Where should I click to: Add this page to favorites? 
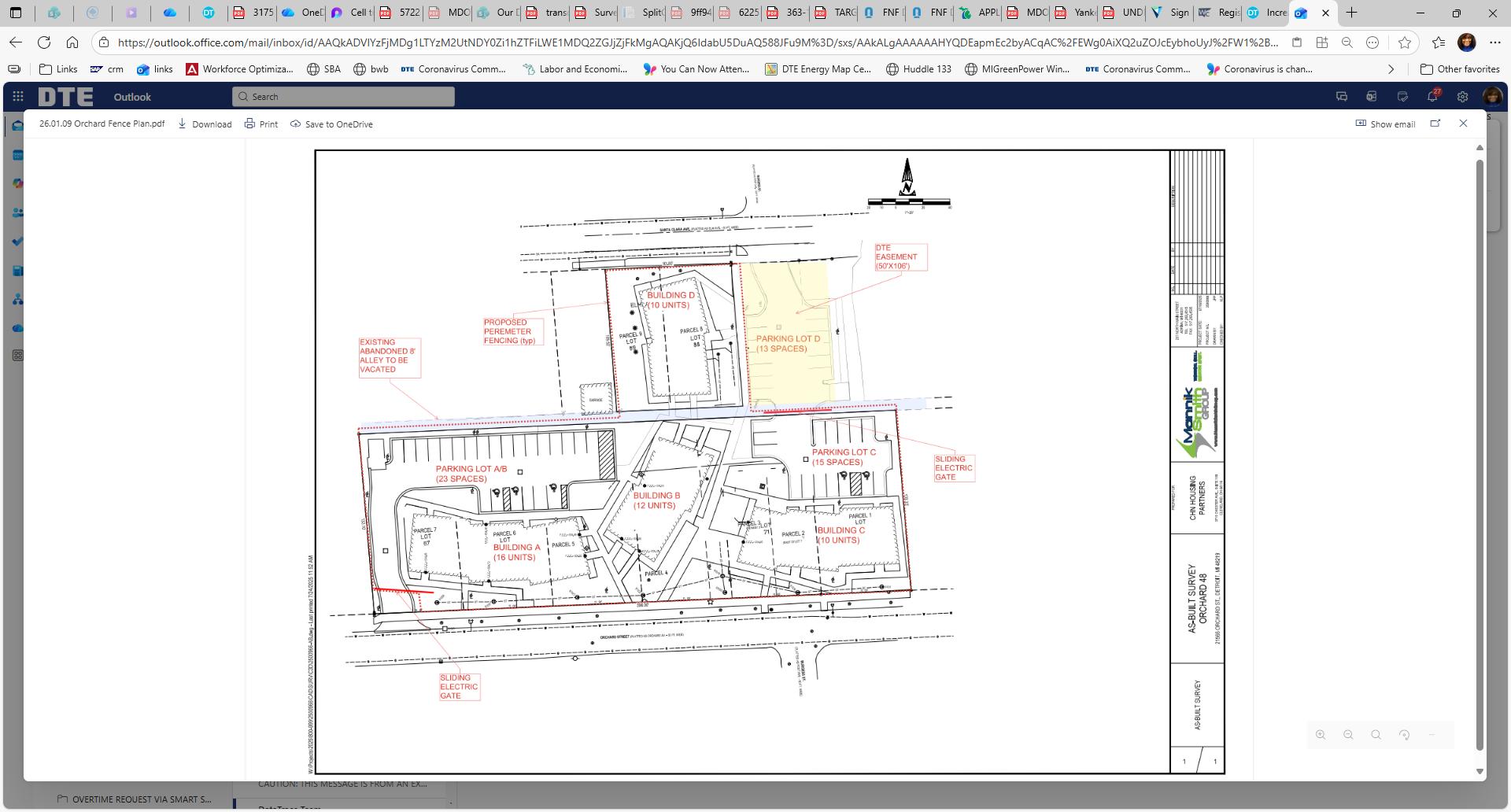click(x=1405, y=42)
